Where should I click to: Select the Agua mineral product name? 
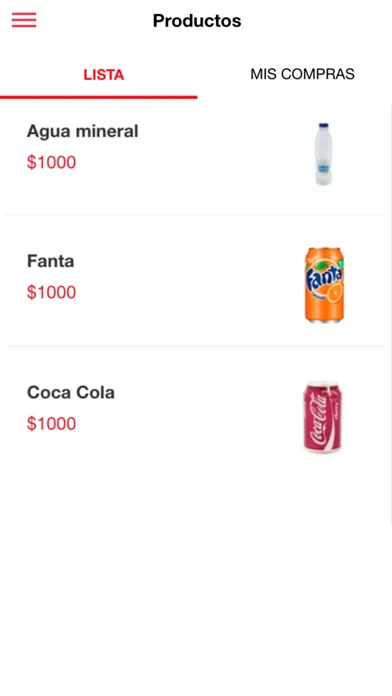tap(83, 131)
